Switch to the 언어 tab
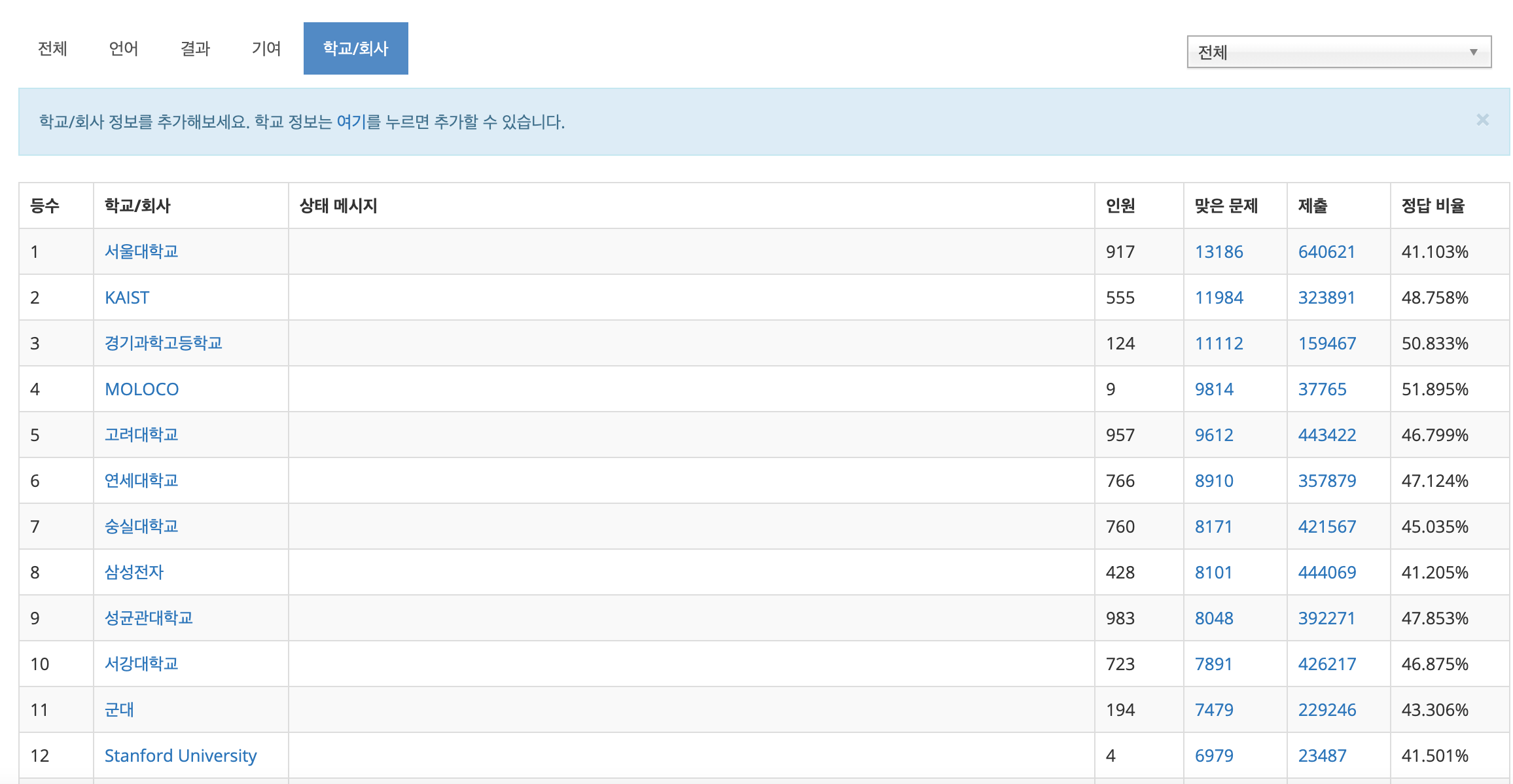1513x784 pixels. click(x=124, y=48)
